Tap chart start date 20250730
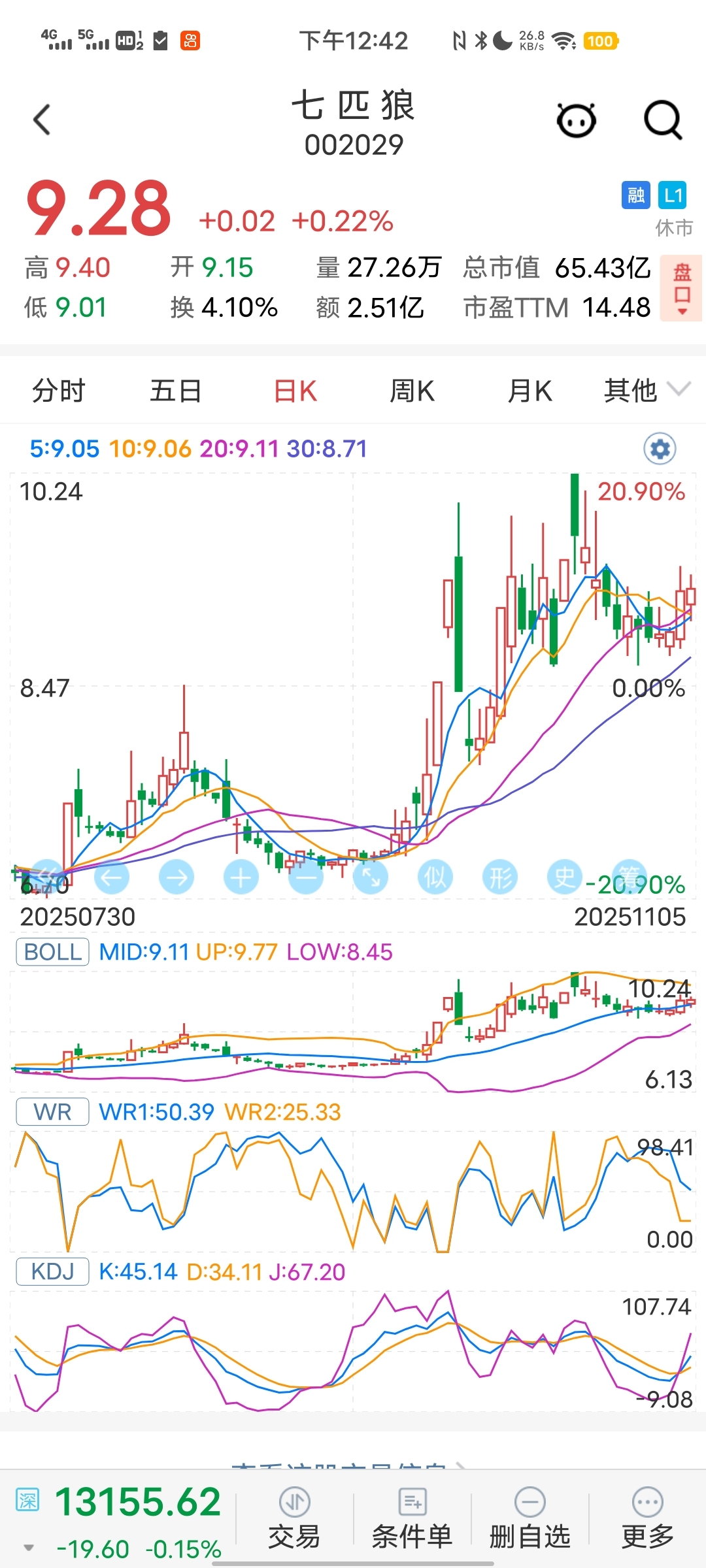This screenshot has height=1568, width=706. coord(77,917)
